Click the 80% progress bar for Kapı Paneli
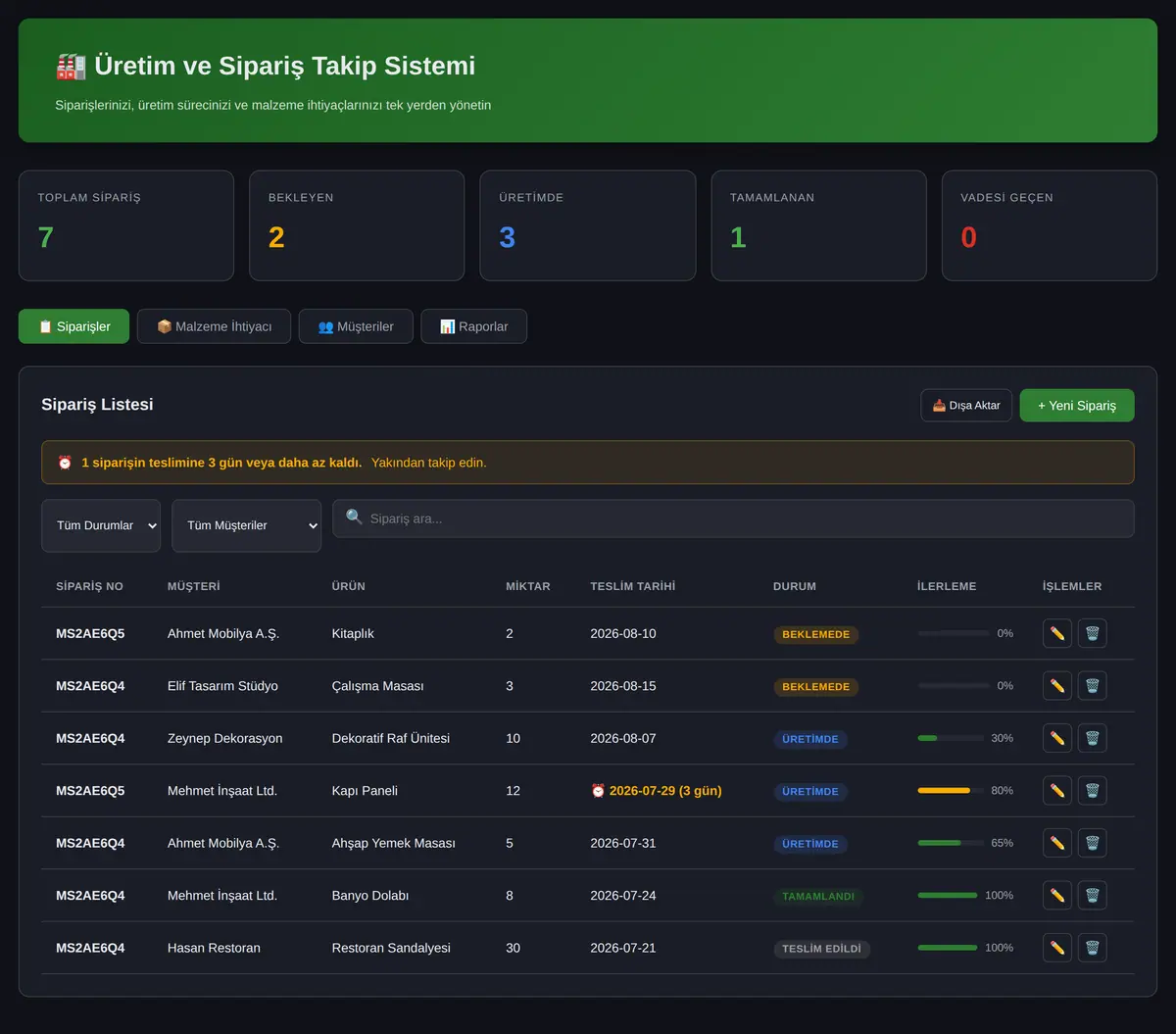 tap(951, 790)
